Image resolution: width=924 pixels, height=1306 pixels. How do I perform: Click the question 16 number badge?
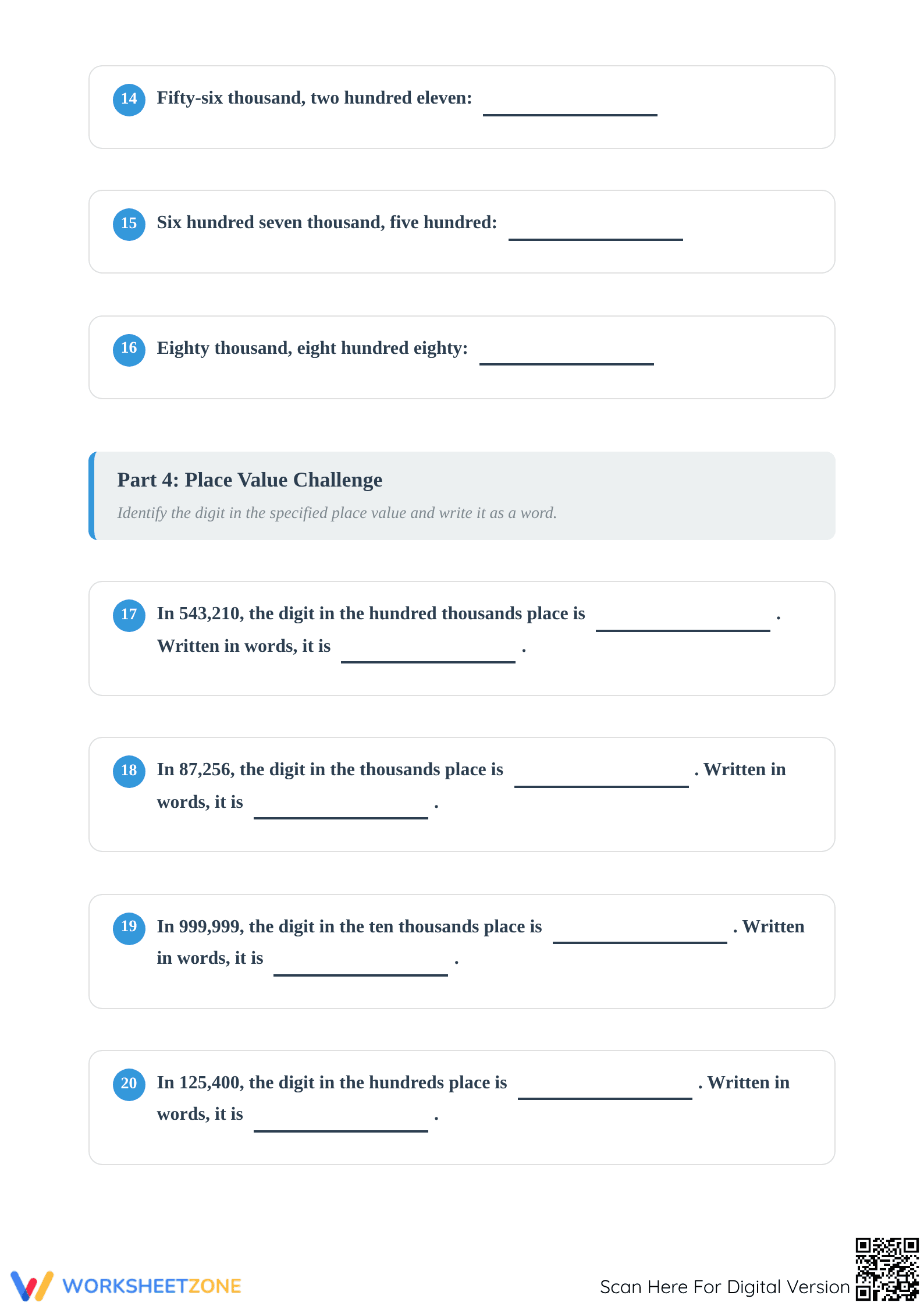point(129,350)
